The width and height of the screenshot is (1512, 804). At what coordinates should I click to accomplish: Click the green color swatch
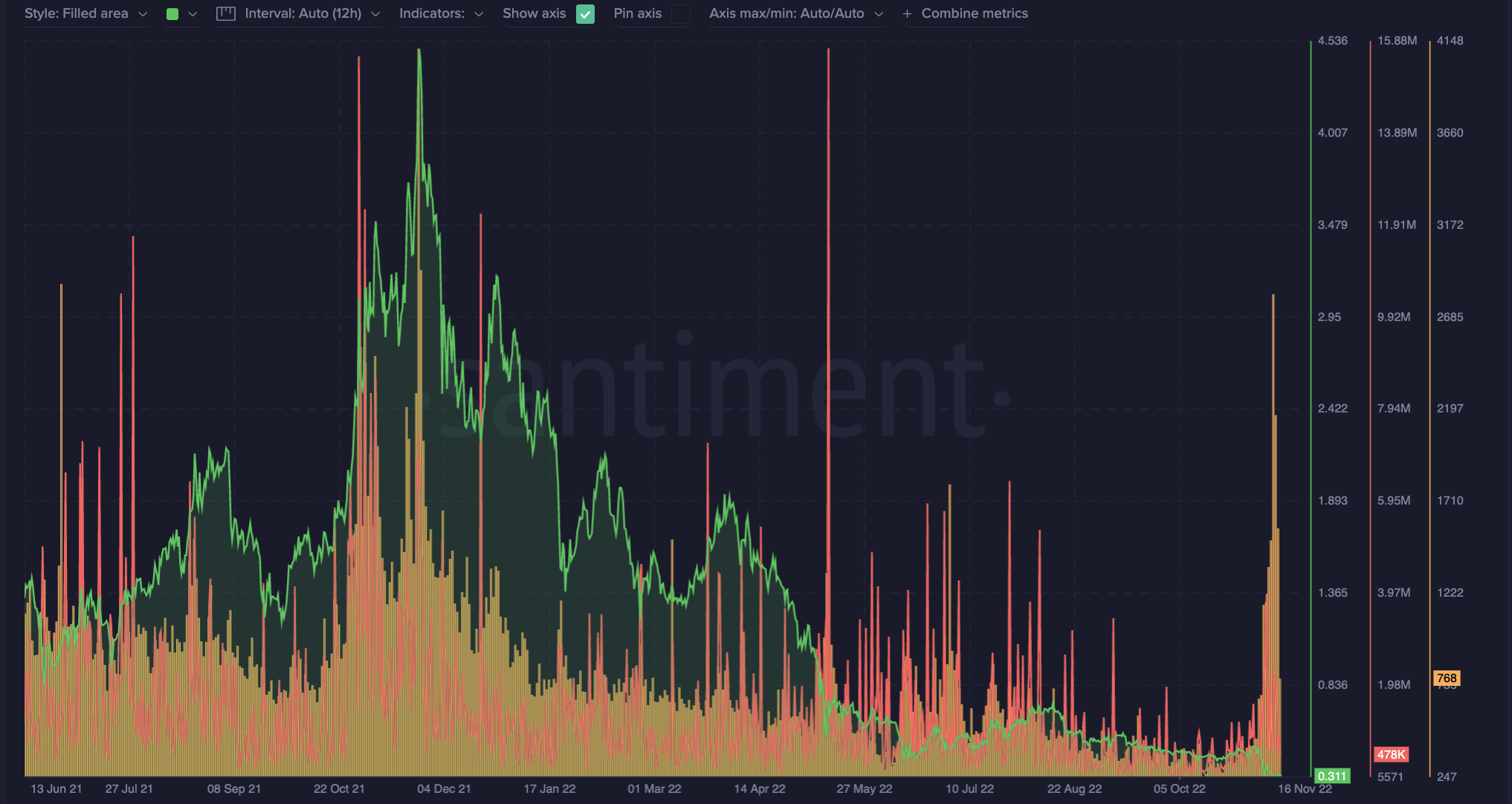(172, 14)
